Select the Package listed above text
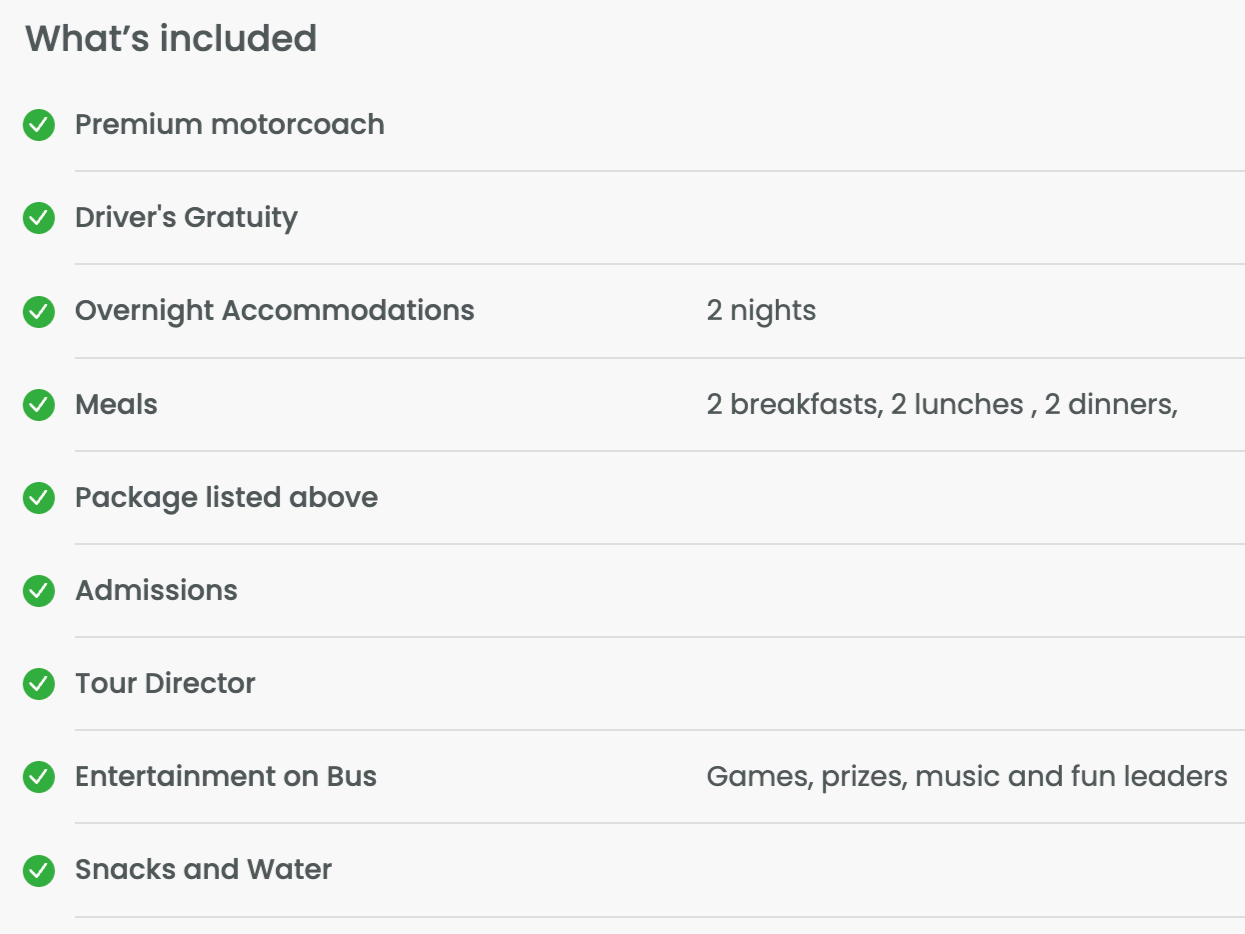 [227, 498]
